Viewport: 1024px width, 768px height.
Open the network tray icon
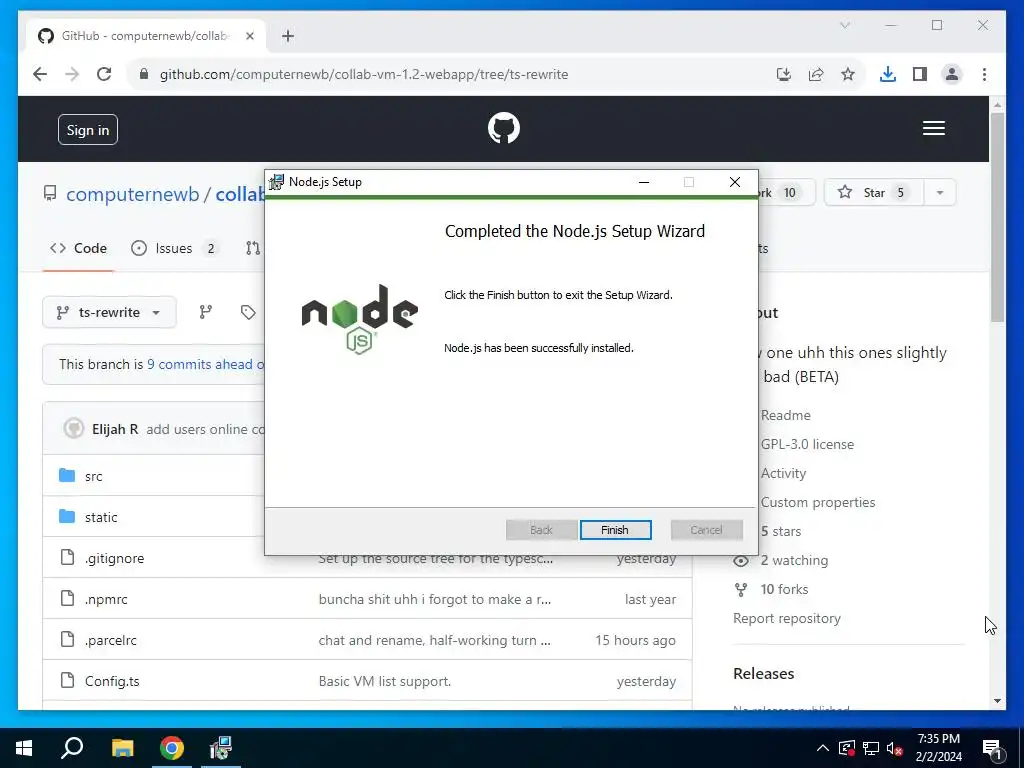(871, 748)
